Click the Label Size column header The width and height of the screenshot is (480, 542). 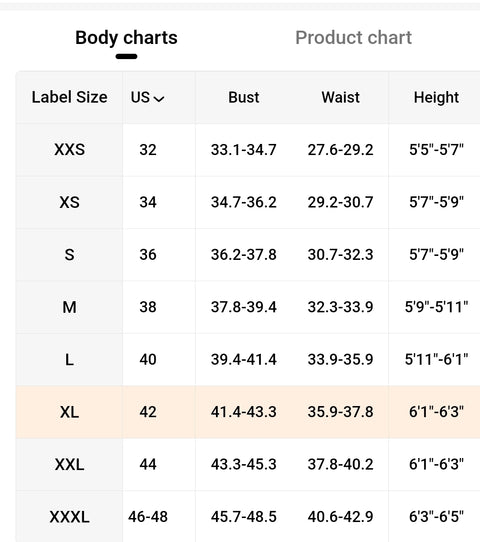[69, 97]
